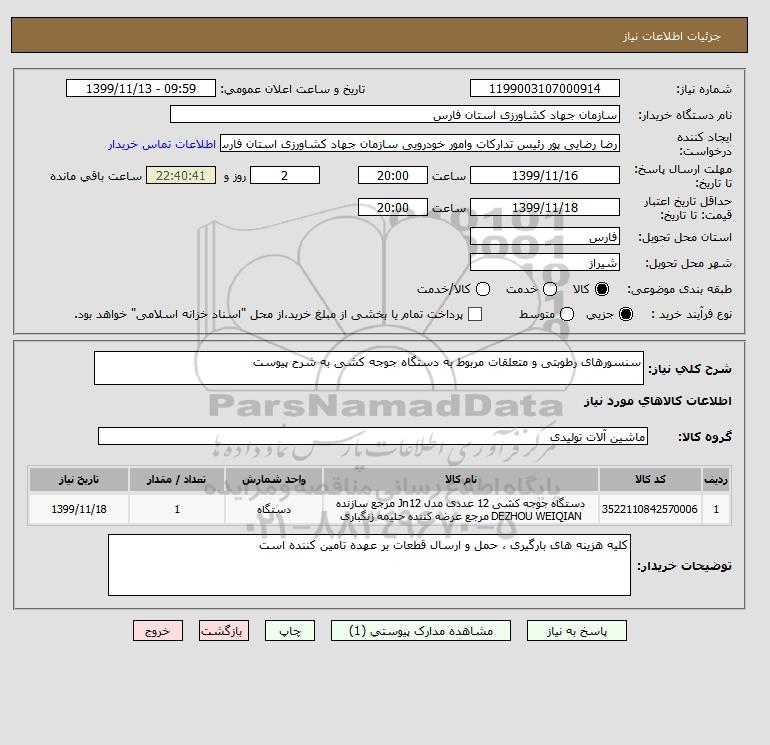
Task: Open مشاهده مدارک پیوستی (1) attachments
Action: [x=421, y=631]
